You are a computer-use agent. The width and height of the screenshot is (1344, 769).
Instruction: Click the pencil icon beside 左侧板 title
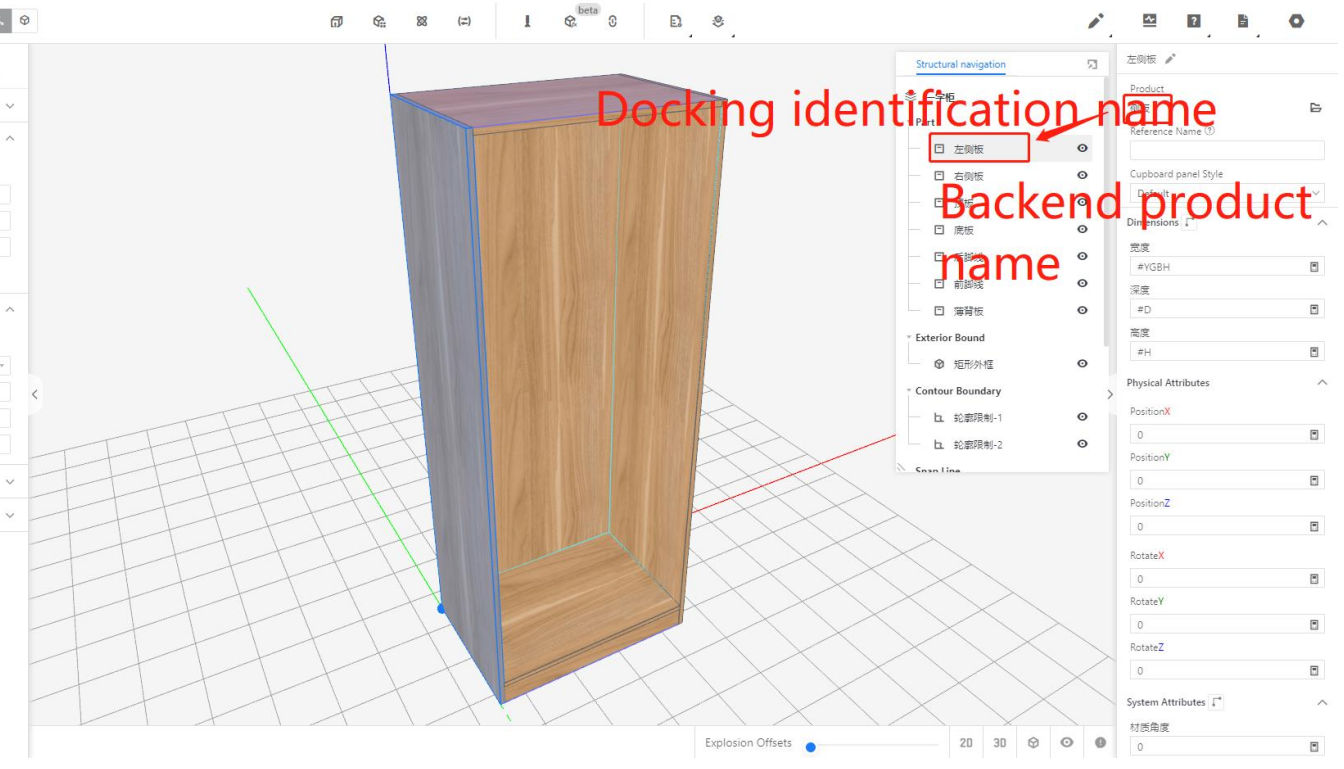[1171, 59]
